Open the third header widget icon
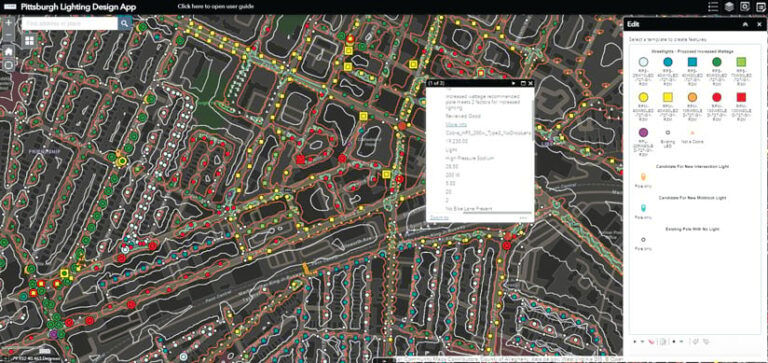The height and width of the screenshot is (363, 768). 744,6
